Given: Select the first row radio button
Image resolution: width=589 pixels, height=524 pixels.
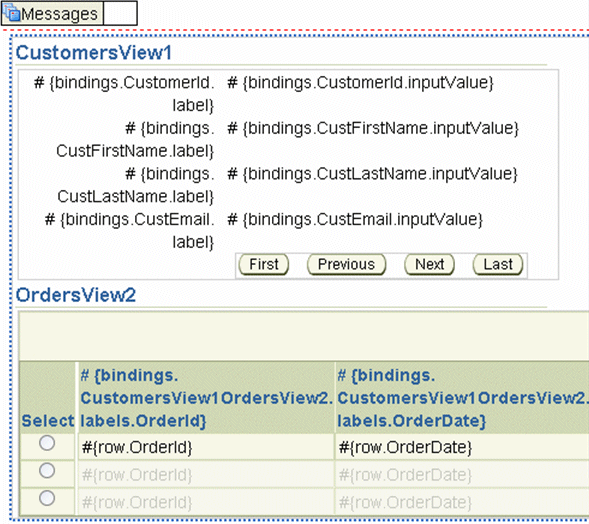Looking at the screenshot, I should (x=47, y=443).
